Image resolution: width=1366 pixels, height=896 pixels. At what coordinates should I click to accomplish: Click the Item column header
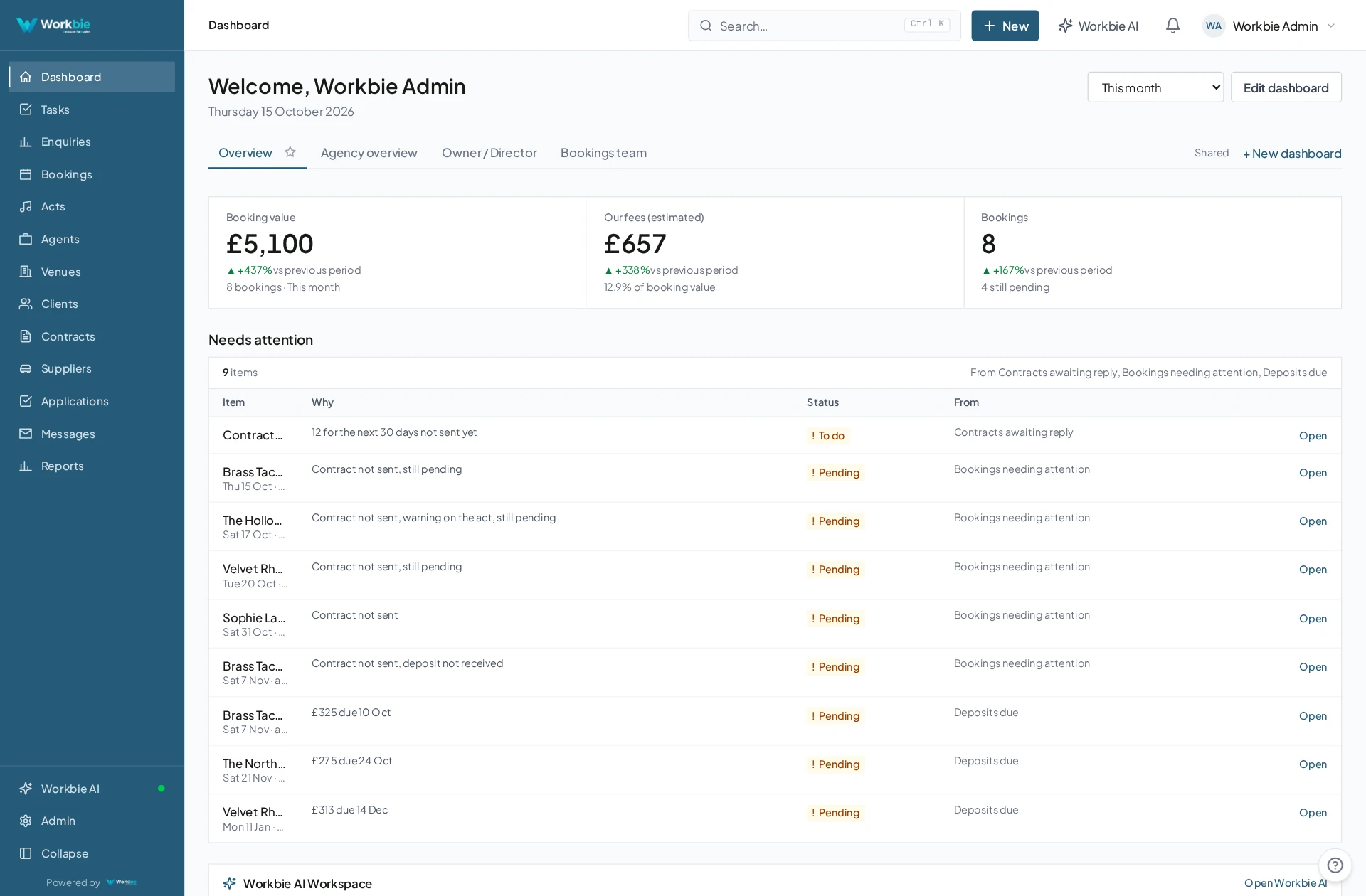coord(233,402)
